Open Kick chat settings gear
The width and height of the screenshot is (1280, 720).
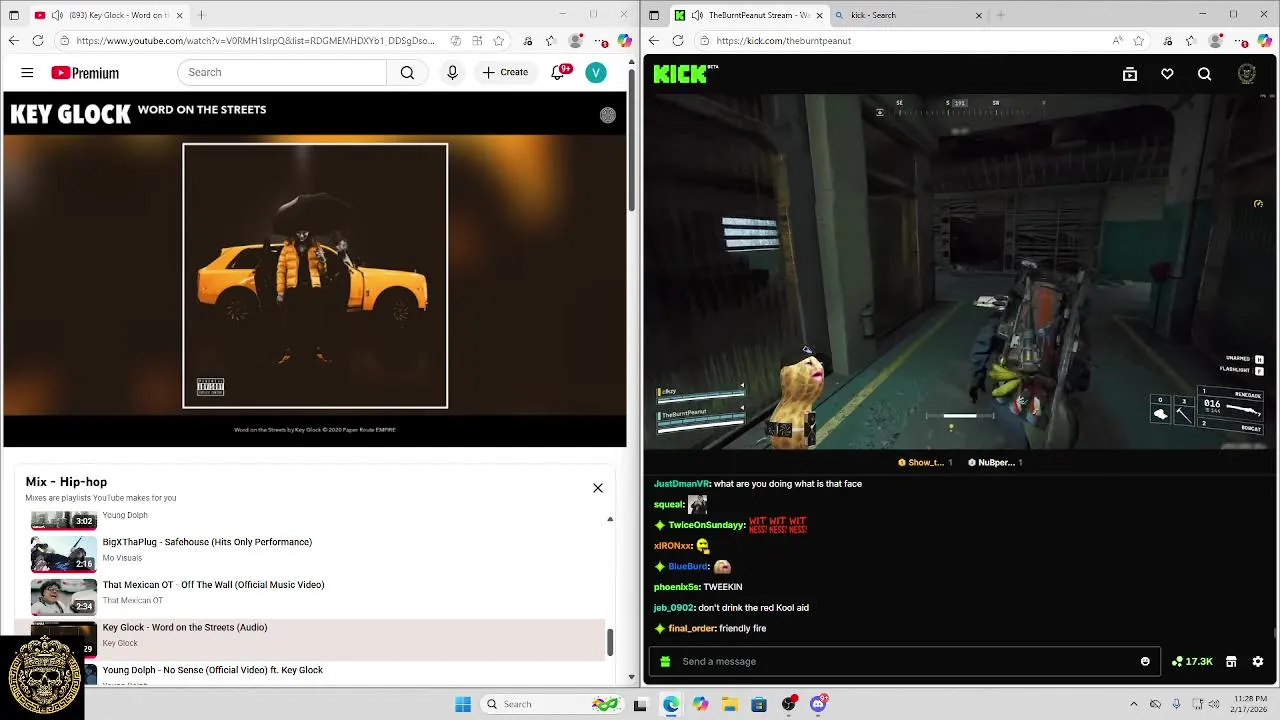[x=1258, y=661]
